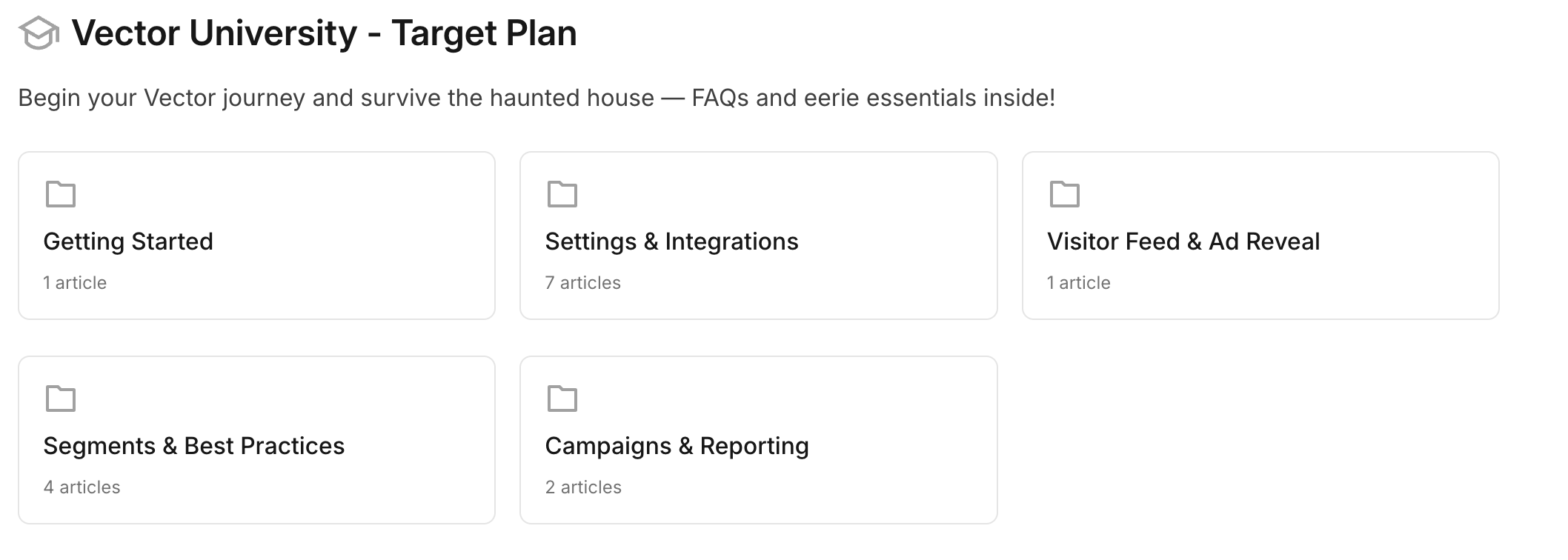Click the Getting Started folder icon

click(61, 194)
